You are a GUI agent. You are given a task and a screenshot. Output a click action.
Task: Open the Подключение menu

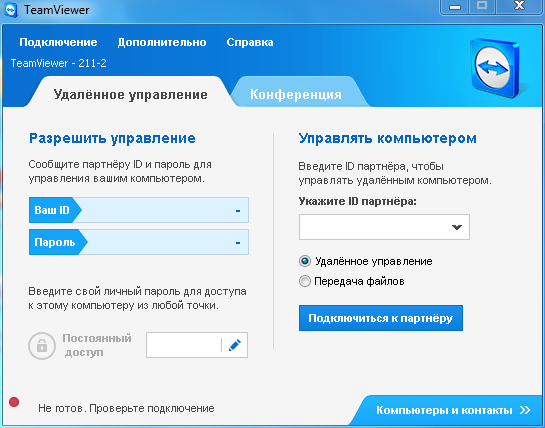pos(58,42)
